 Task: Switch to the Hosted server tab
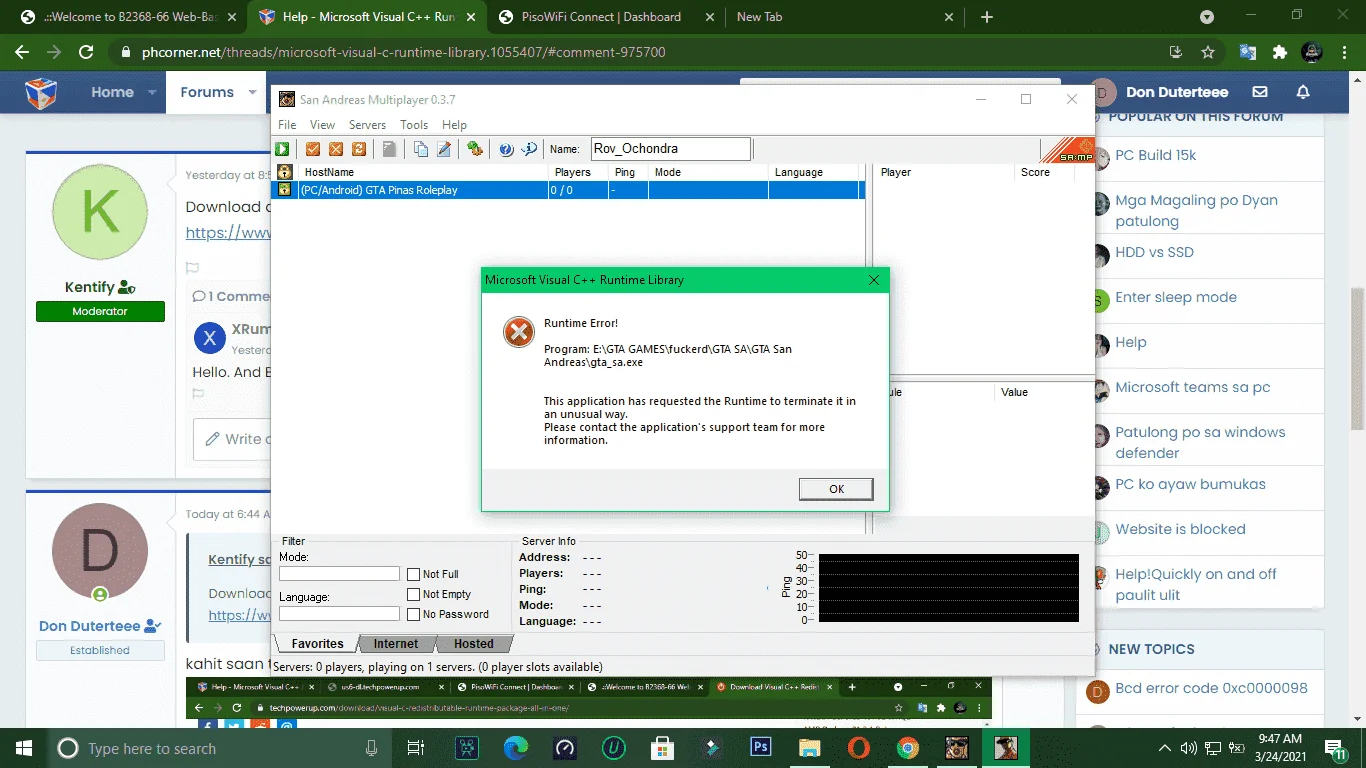pyautogui.click(x=474, y=644)
